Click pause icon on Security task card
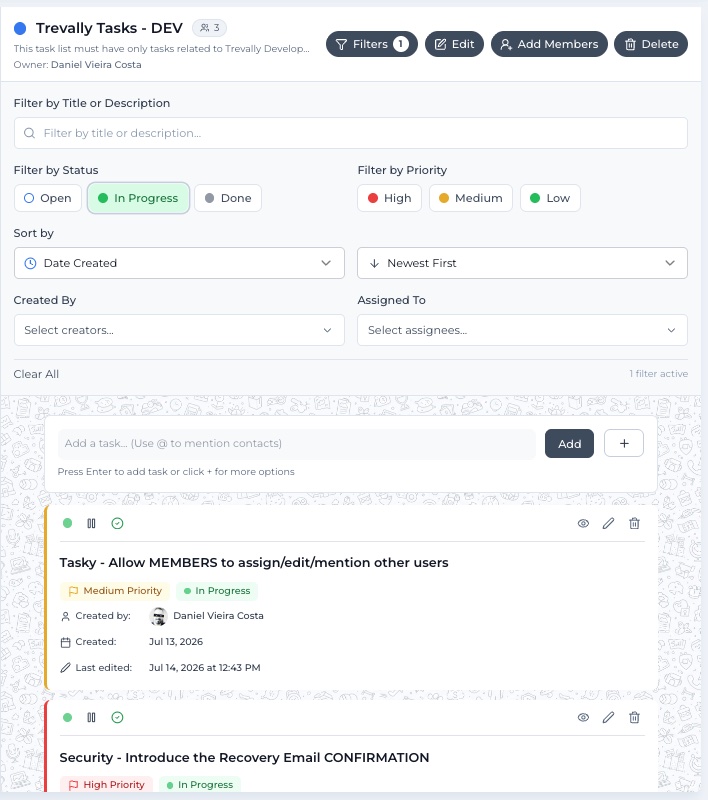The height and width of the screenshot is (800, 708). point(91,718)
